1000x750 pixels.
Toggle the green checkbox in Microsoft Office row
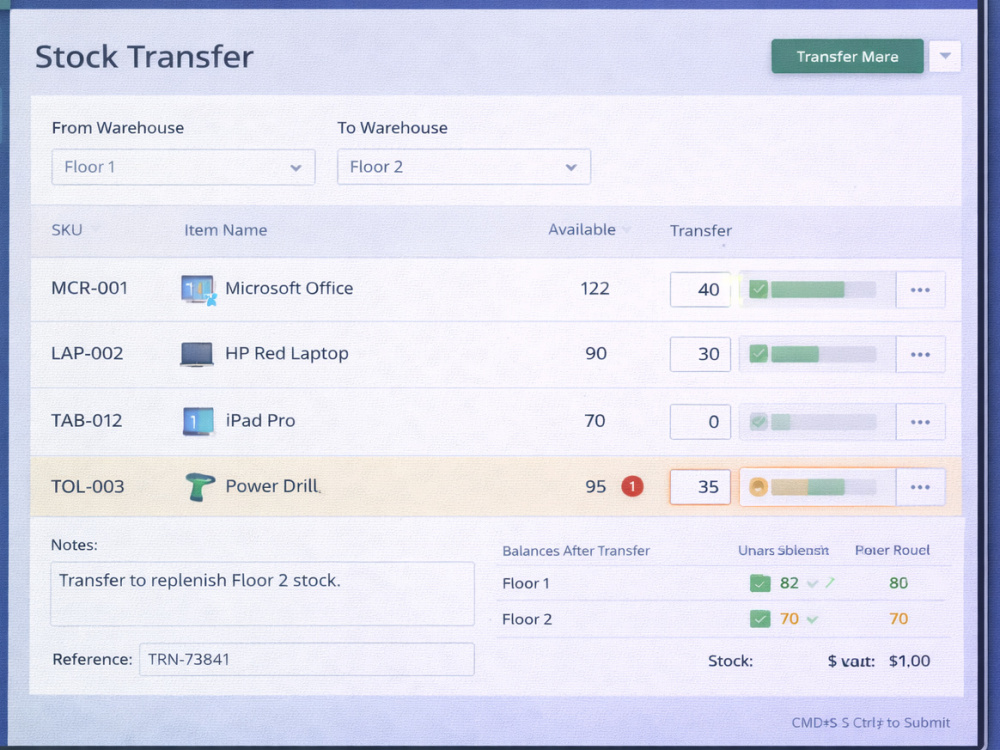pos(758,290)
